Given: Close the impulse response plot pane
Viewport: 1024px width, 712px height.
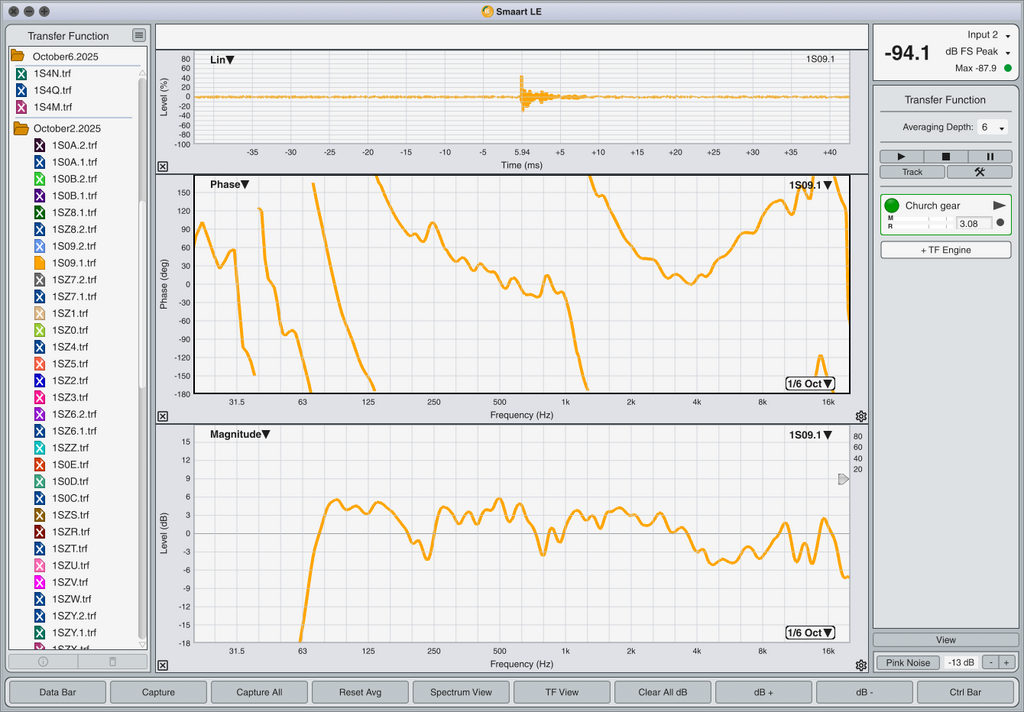Looking at the screenshot, I should (163, 167).
